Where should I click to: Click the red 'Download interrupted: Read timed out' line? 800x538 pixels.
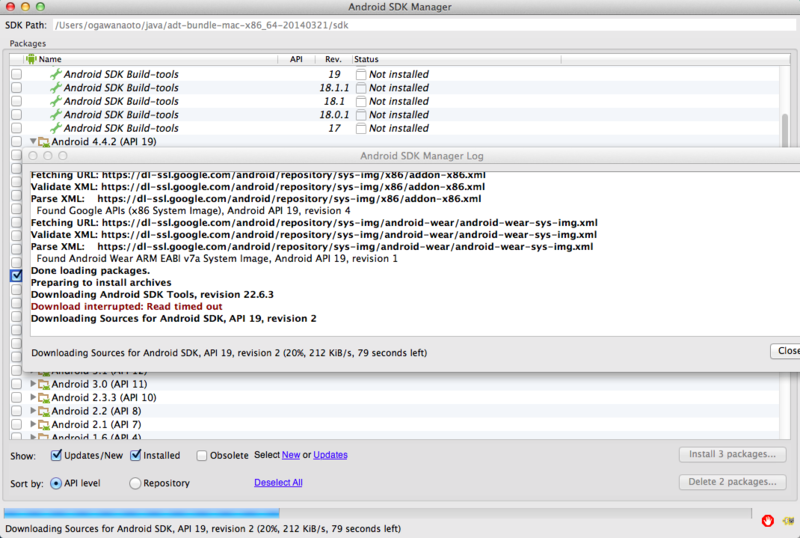[127, 307]
